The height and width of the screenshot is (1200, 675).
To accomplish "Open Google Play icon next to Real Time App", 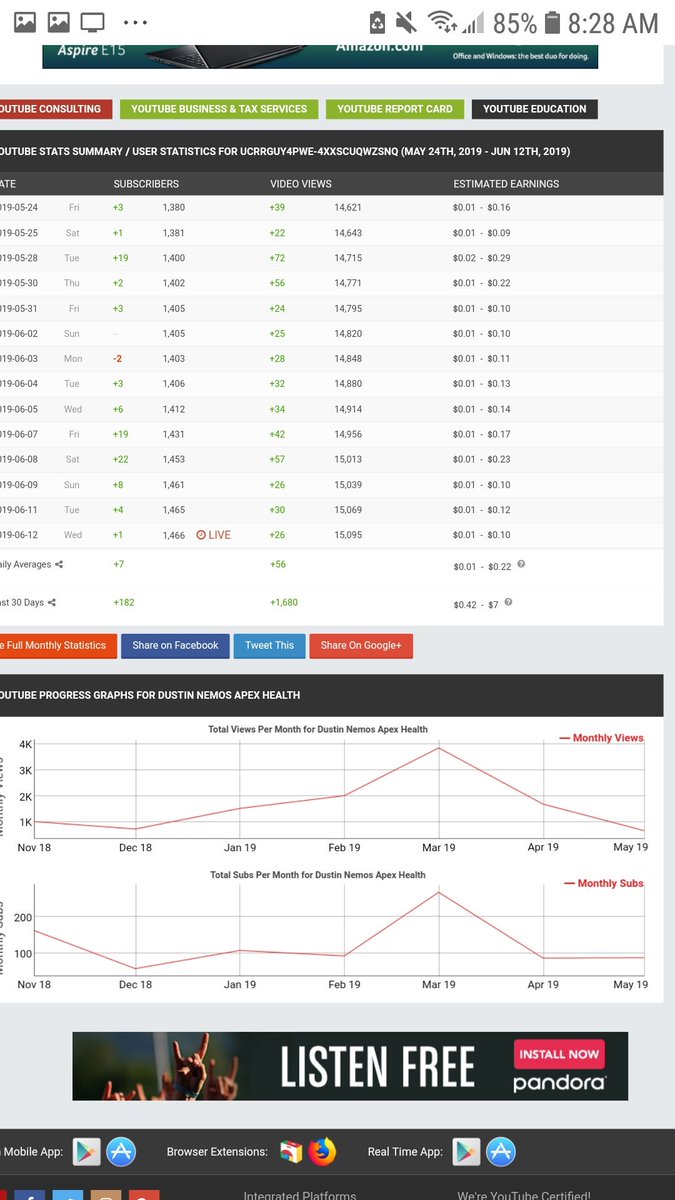I will coord(466,1152).
